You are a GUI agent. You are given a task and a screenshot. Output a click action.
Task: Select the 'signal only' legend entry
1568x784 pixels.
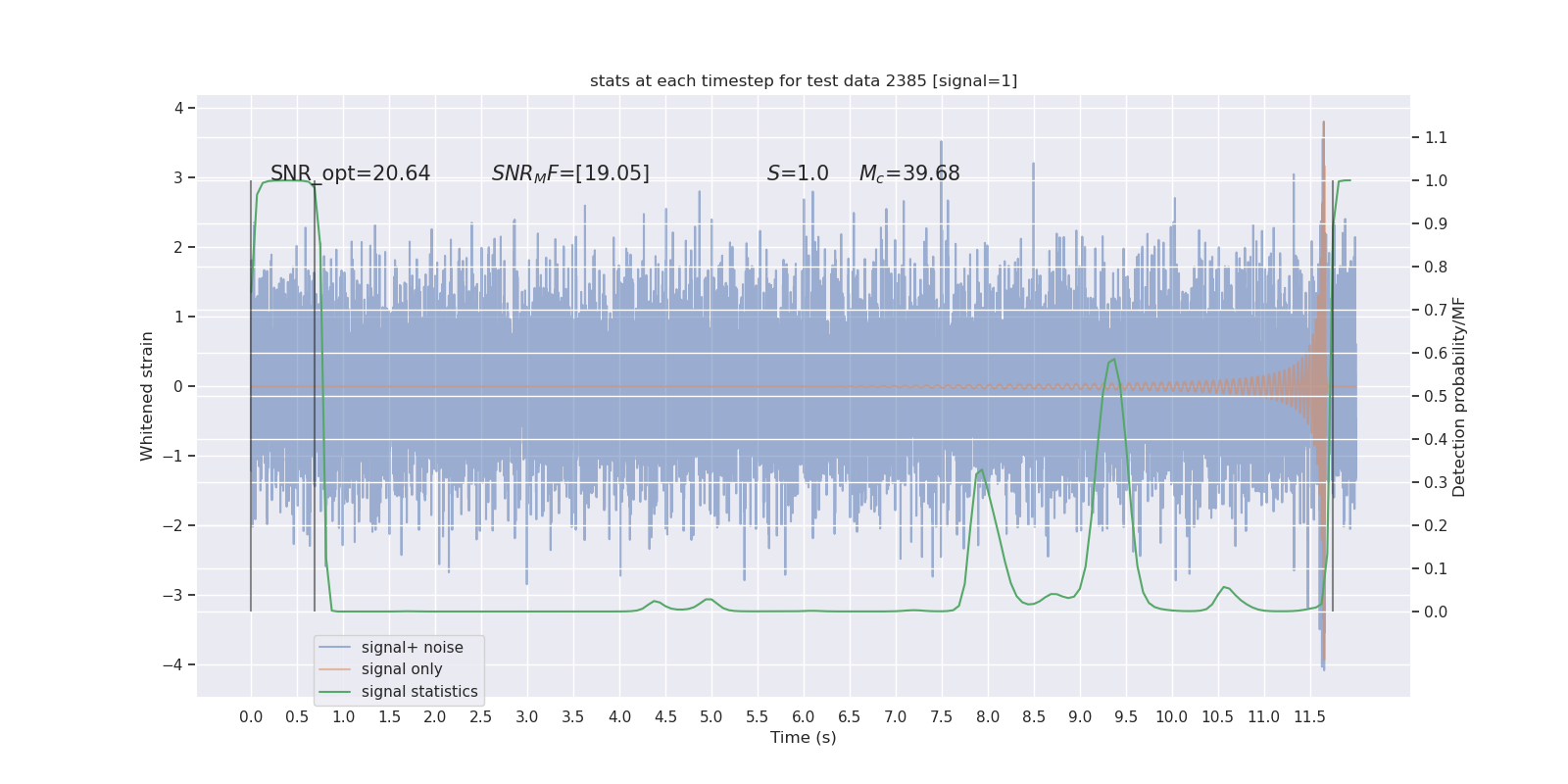click(x=402, y=669)
